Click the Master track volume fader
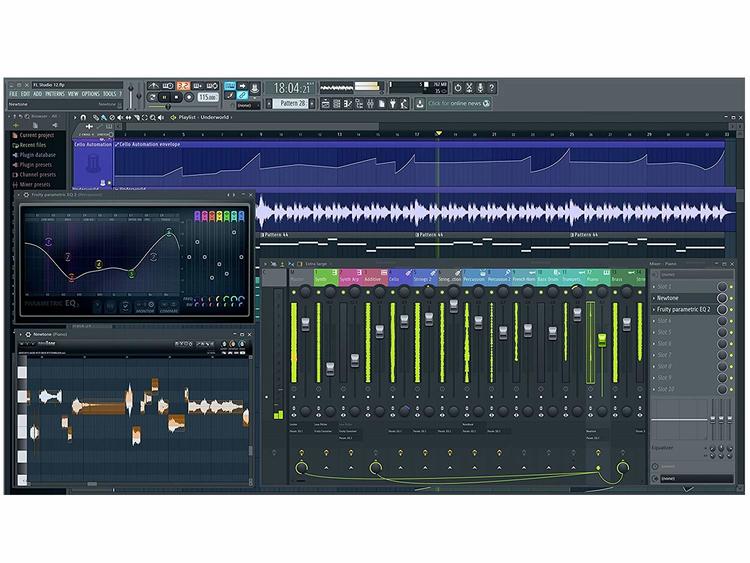Viewport: 750px width, 563px height. [305, 324]
